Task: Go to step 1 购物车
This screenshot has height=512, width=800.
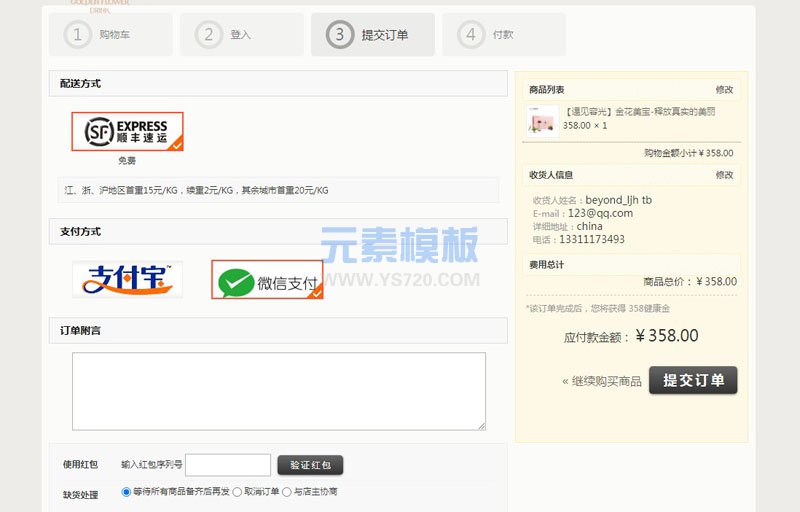Action: point(110,35)
